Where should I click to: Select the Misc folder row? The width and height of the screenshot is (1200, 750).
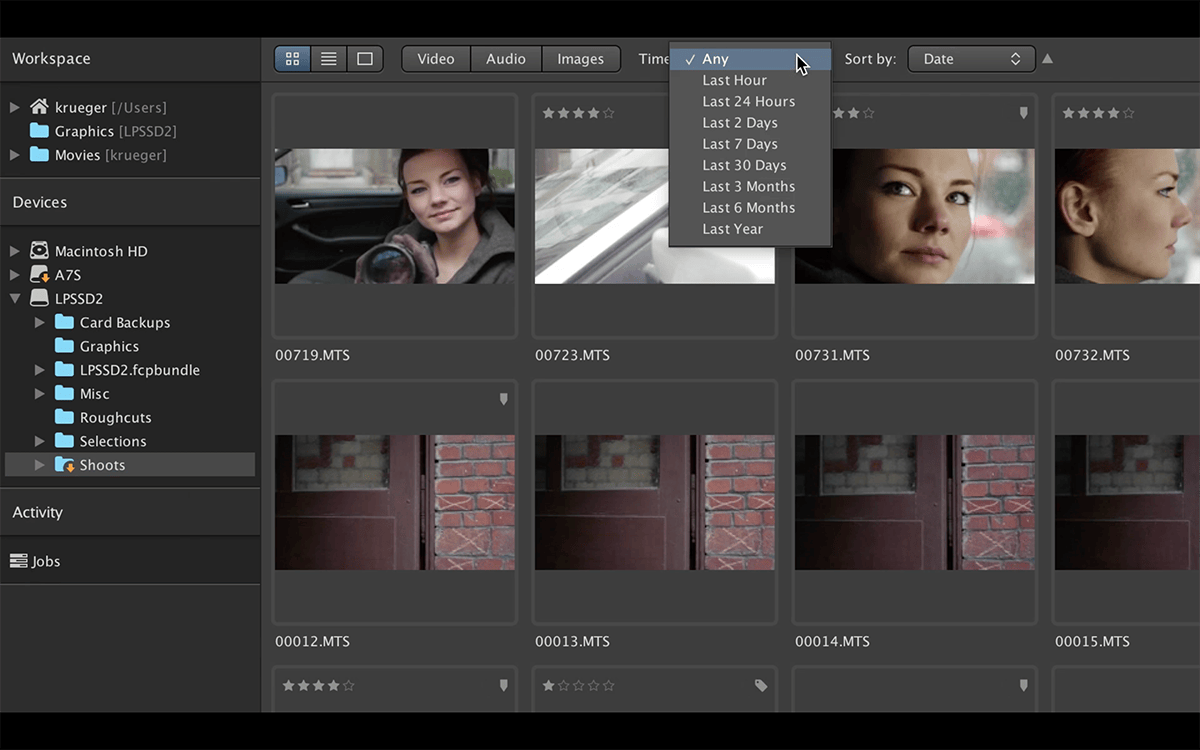coord(130,394)
